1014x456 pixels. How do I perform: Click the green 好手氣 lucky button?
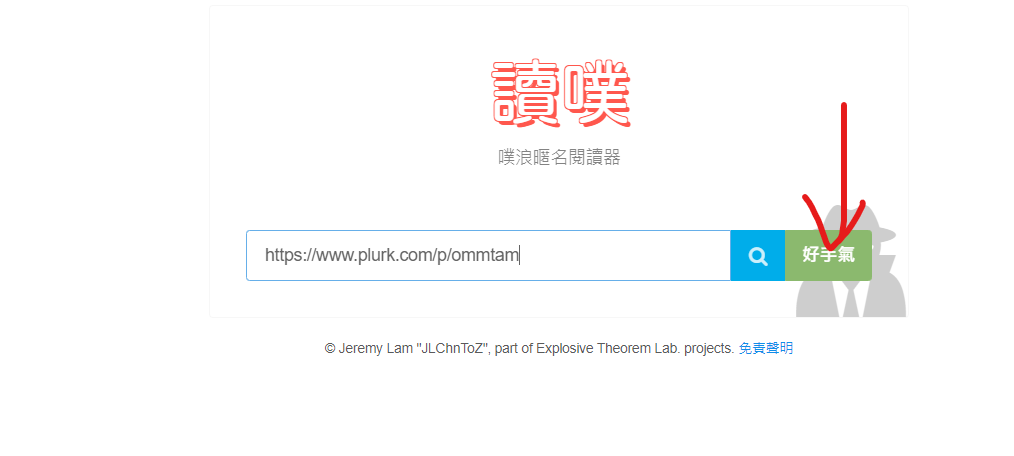click(828, 255)
